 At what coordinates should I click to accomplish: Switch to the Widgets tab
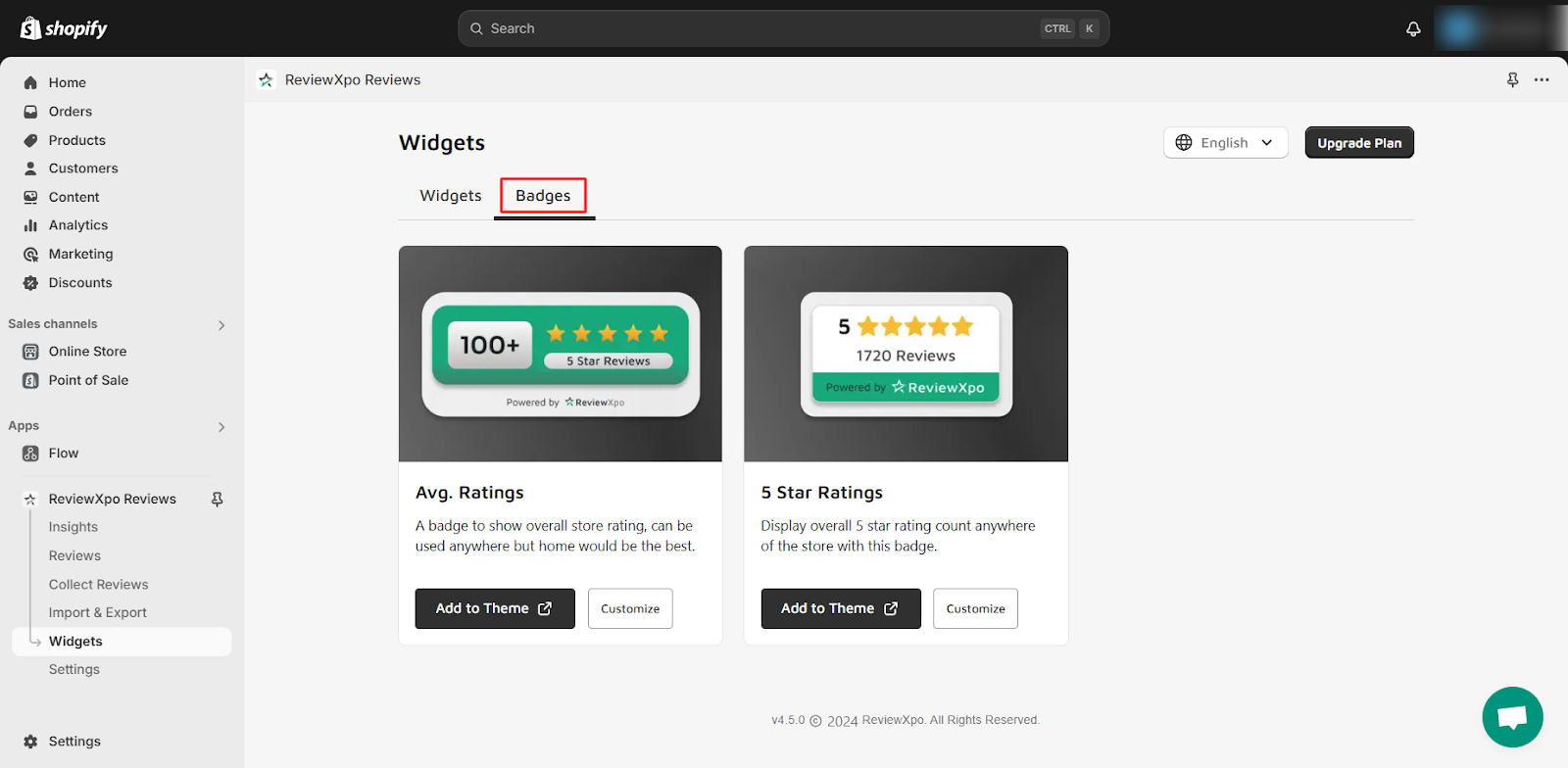451,196
